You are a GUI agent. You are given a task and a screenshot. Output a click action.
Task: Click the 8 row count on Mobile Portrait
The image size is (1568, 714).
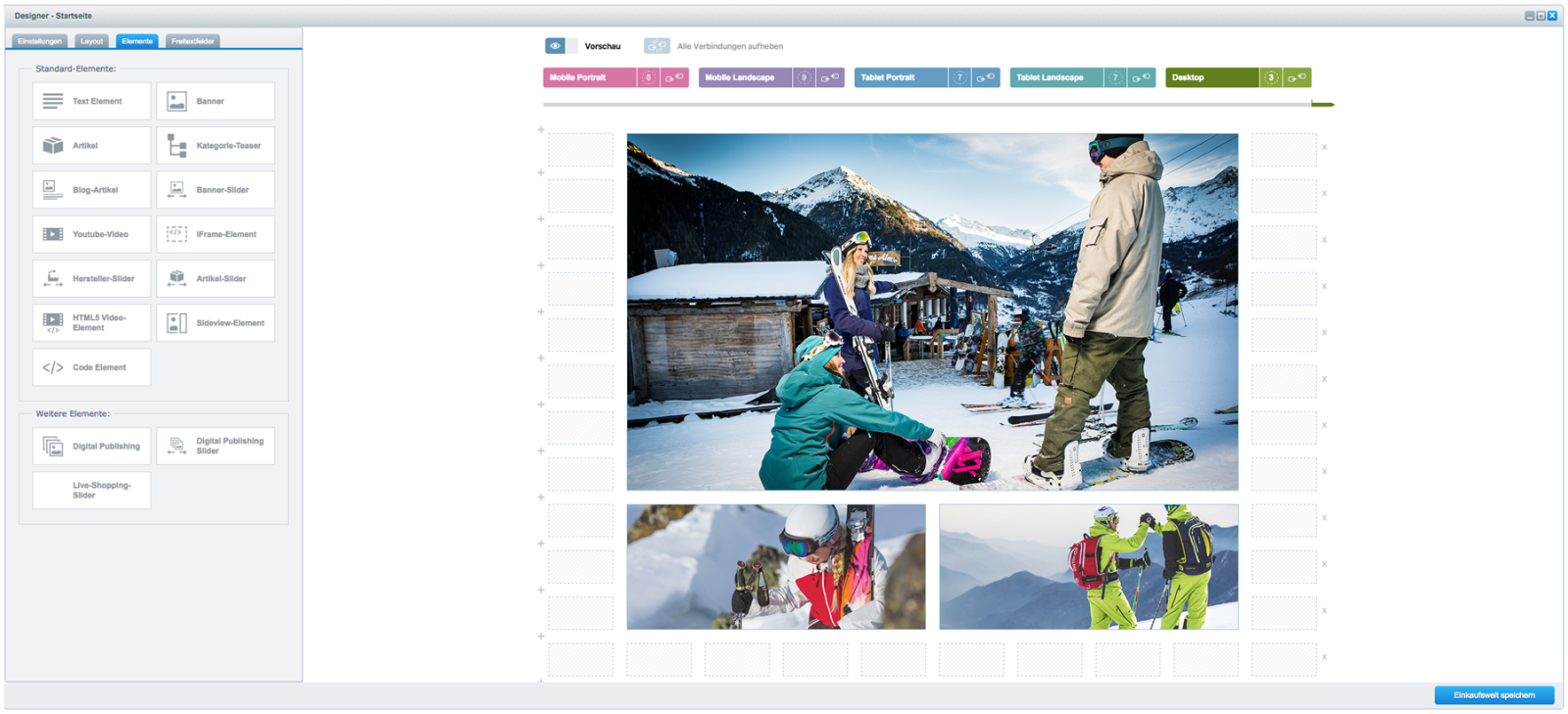[x=648, y=77]
